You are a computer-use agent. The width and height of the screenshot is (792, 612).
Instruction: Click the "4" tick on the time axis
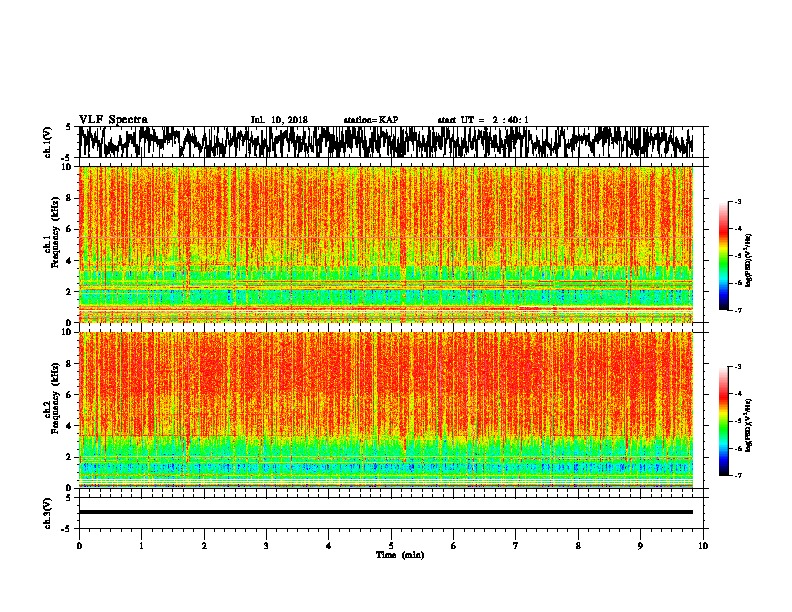(329, 546)
